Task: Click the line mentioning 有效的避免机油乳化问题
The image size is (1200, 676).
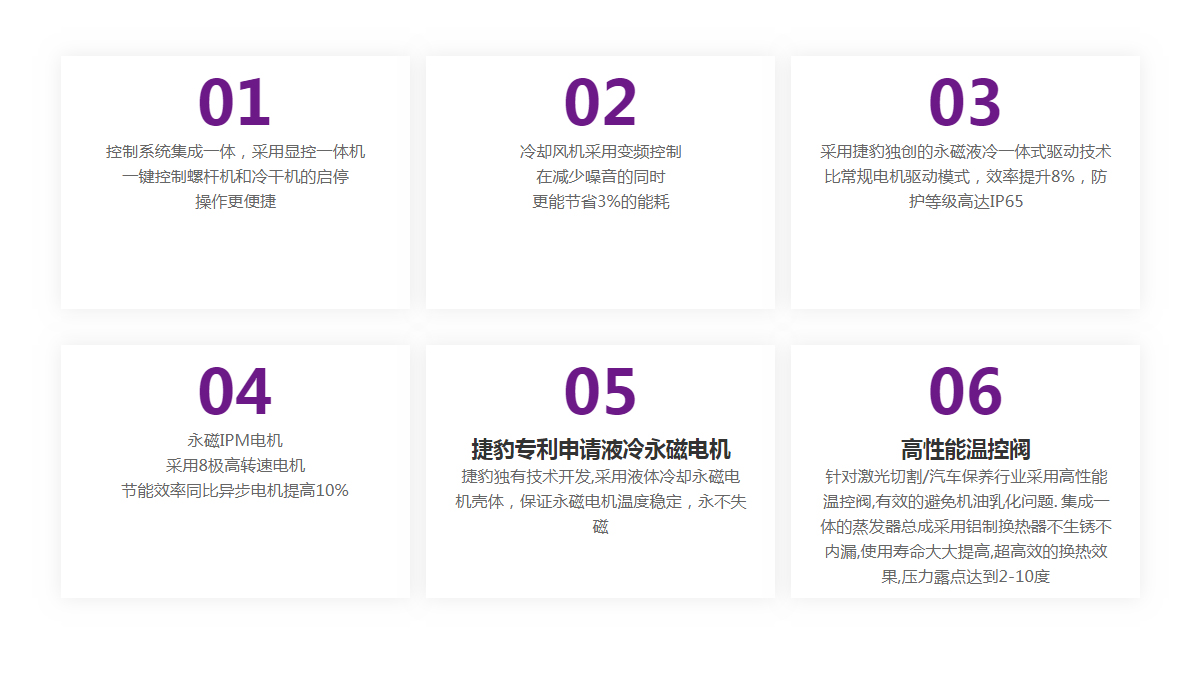Action: point(965,502)
